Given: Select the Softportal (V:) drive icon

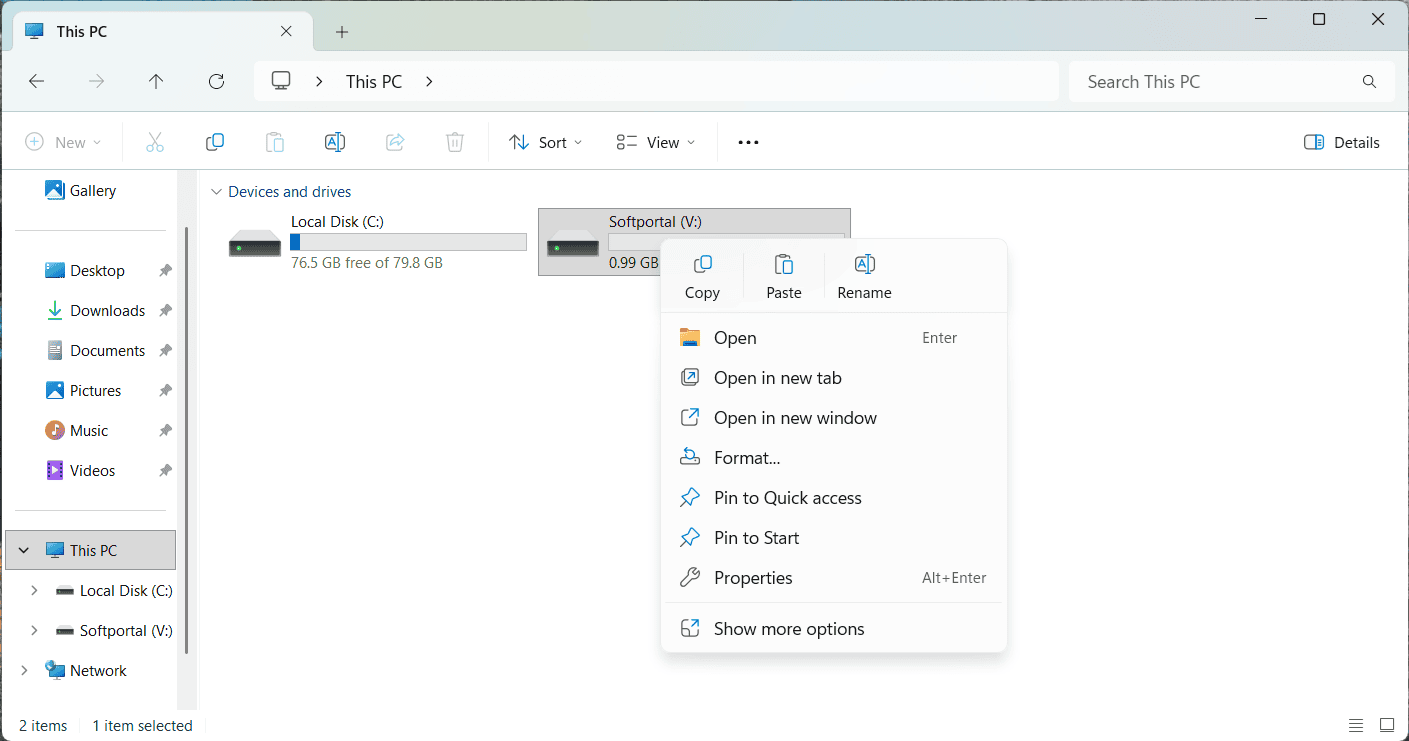Looking at the screenshot, I should click(573, 243).
